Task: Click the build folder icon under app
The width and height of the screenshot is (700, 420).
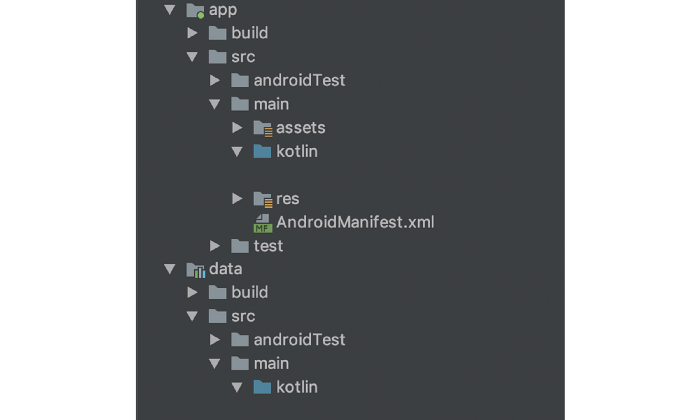Action: [217, 33]
